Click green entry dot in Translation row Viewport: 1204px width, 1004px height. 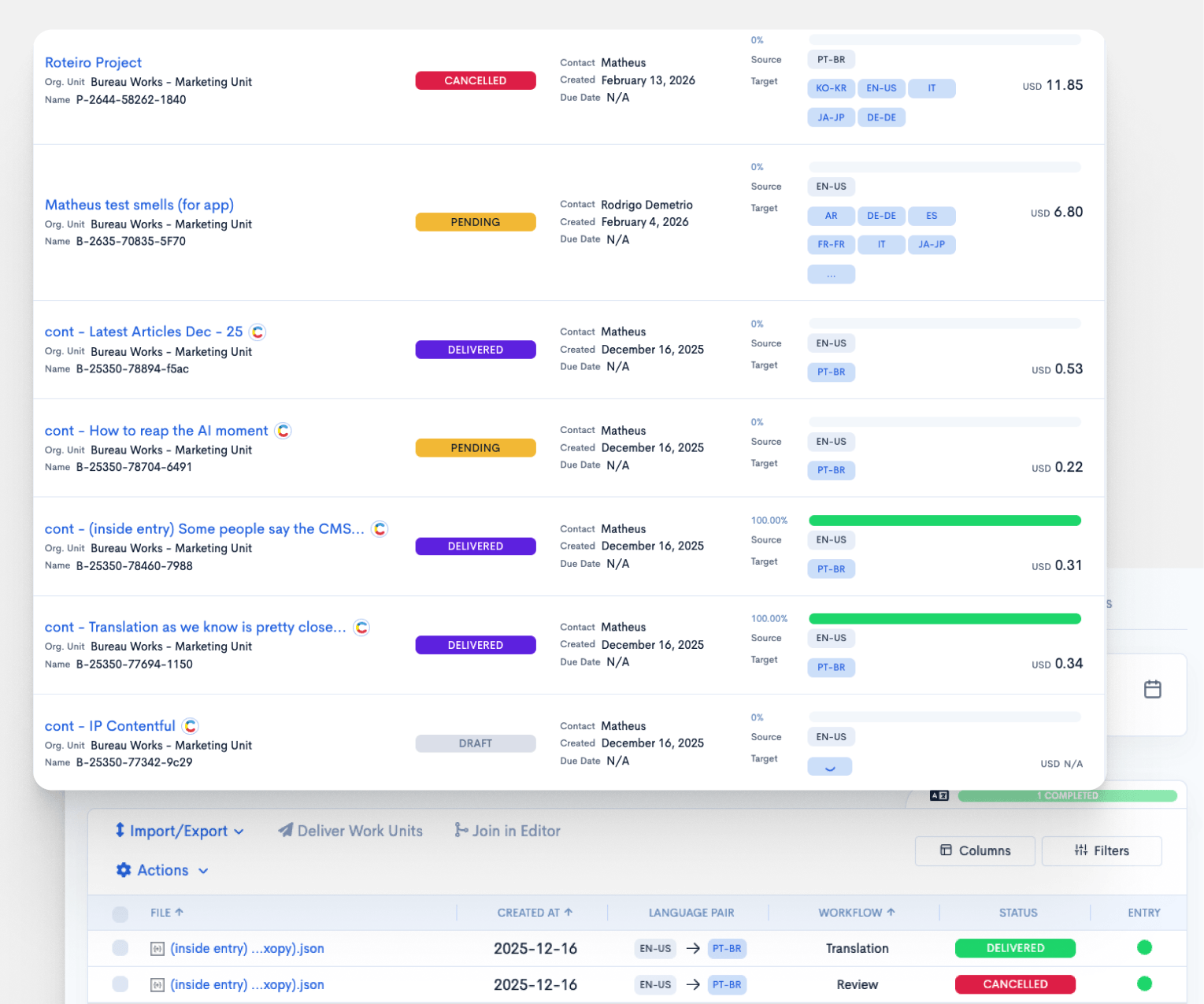click(x=1145, y=947)
